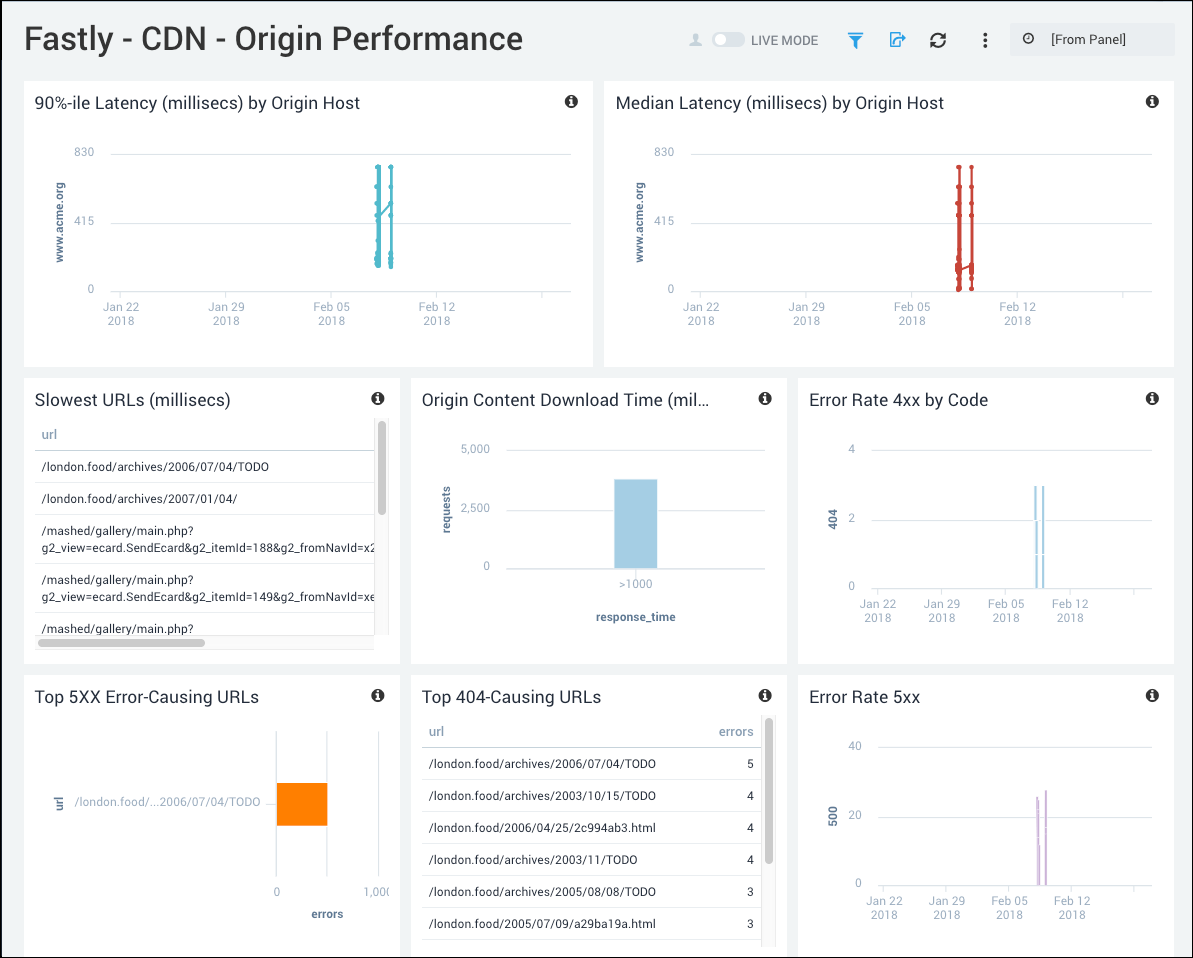Open the three-dot options menu

[985, 40]
